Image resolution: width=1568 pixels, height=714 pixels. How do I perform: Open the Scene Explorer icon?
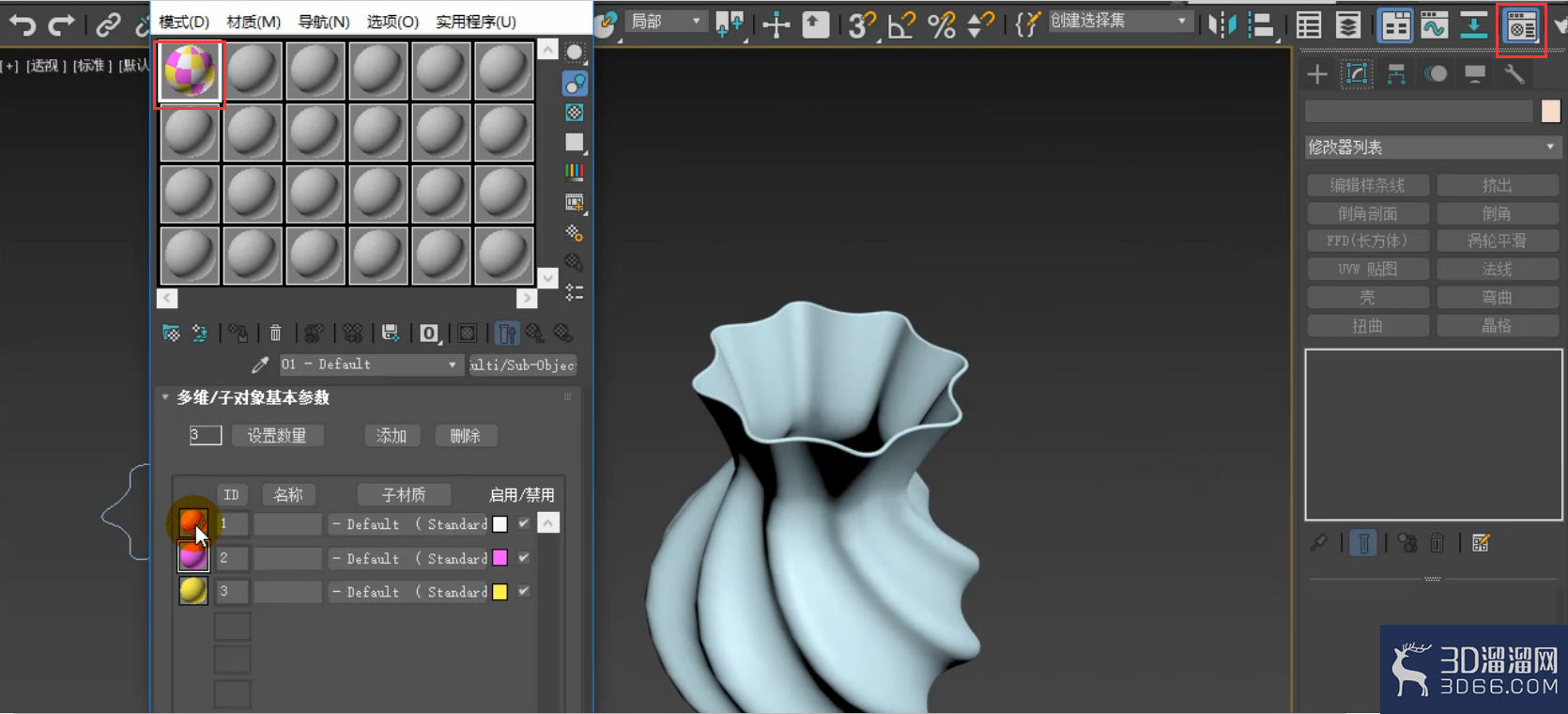coord(1309,25)
